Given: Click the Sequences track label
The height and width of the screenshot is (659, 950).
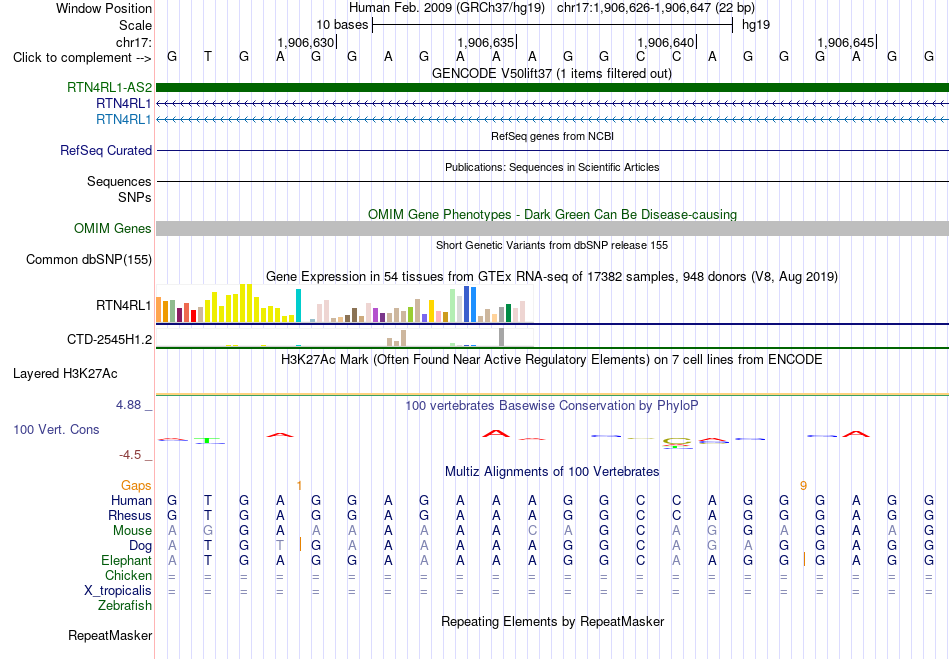Looking at the screenshot, I should point(119,181).
